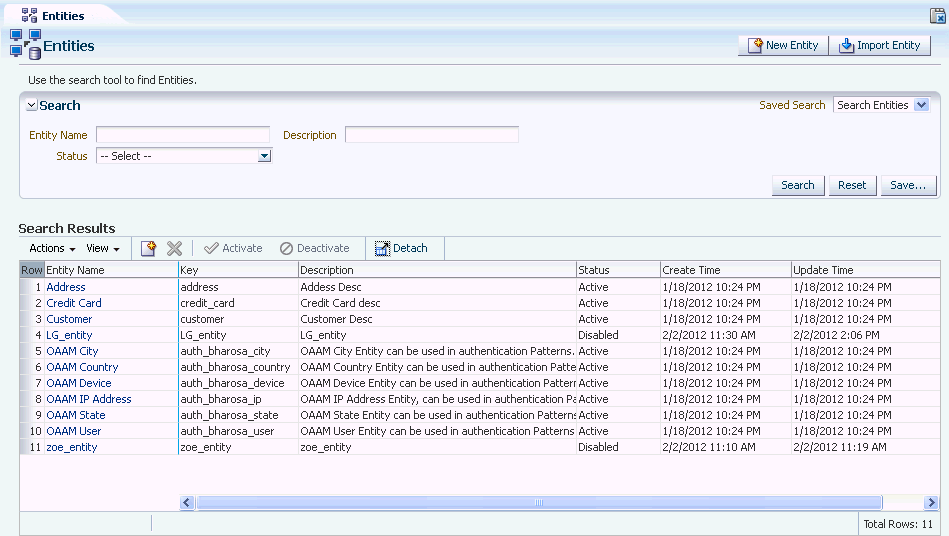The height and width of the screenshot is (536, 949).
Task: Click the delete X toolbar icon
Action: [x=174, y=248]
